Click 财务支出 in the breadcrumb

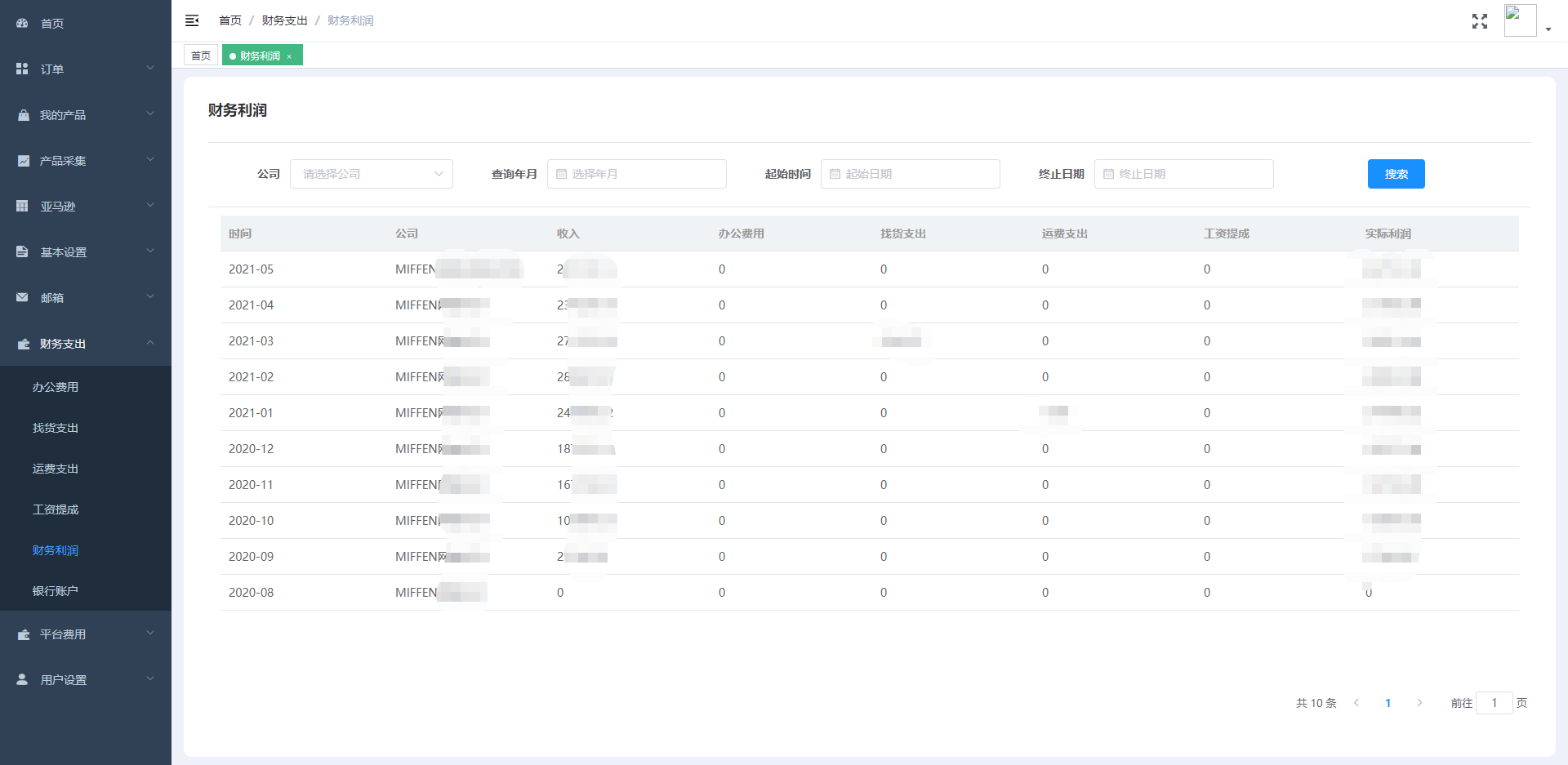click(x=284, y=20)
